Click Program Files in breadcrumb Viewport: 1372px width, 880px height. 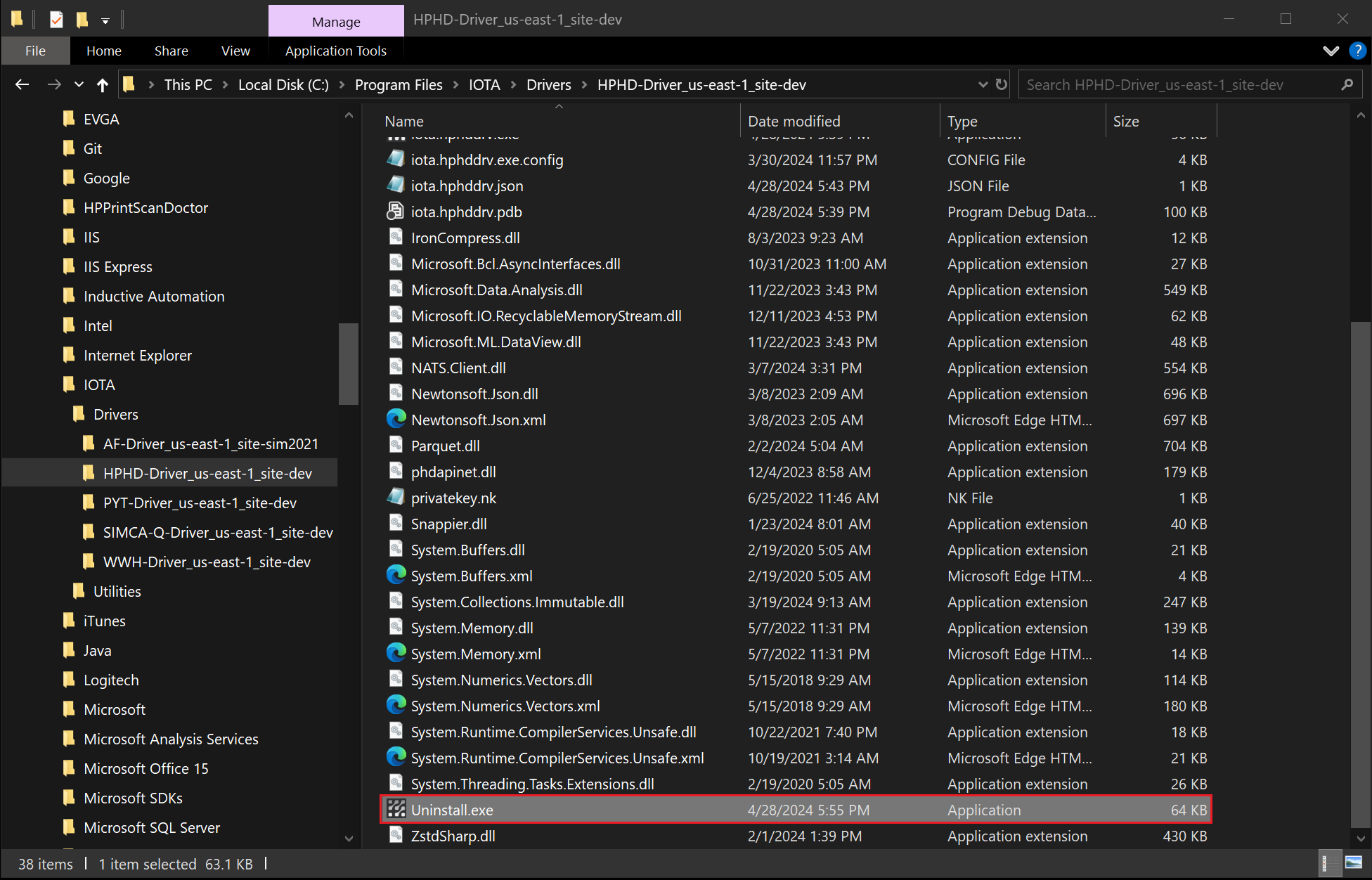pos(399,85)
